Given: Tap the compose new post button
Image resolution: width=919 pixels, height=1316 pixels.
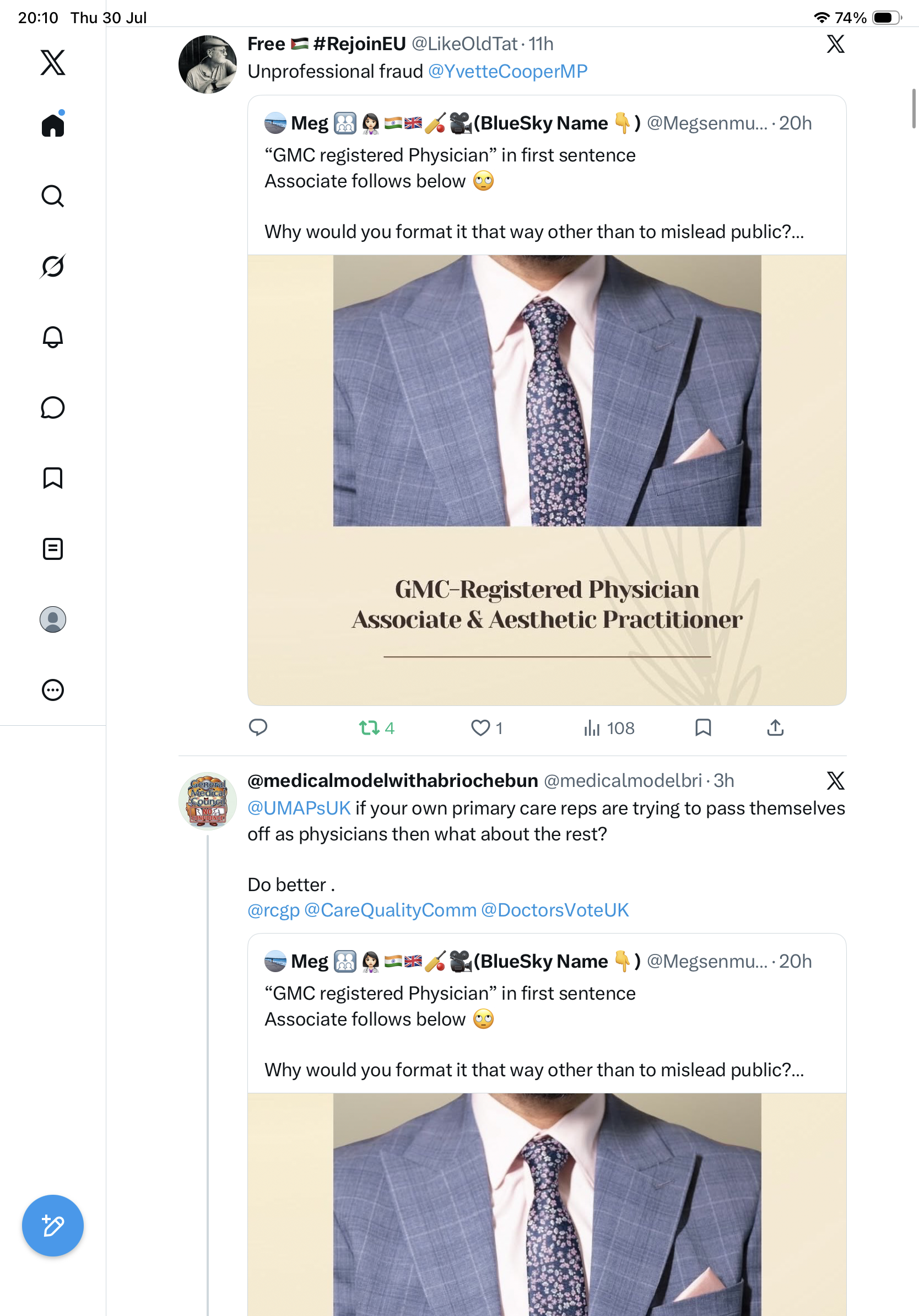Looking at the screenshot, I should click(53, 1226).
